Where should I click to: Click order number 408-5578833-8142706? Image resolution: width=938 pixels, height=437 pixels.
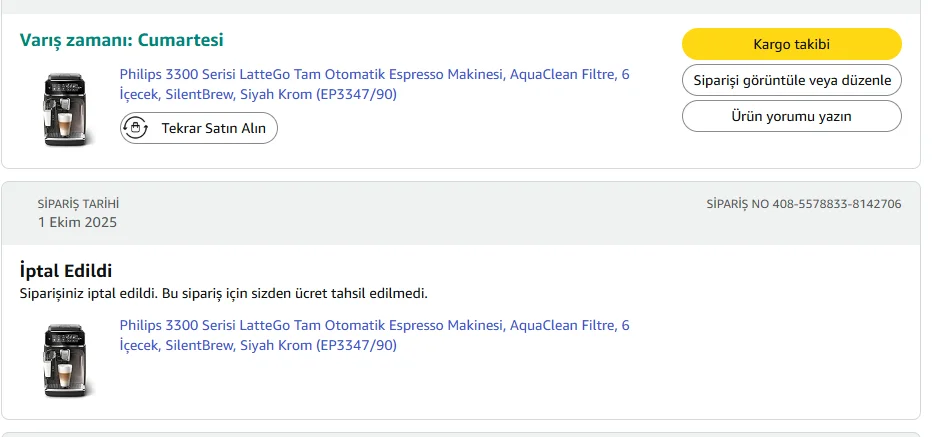tap(837, 204)
